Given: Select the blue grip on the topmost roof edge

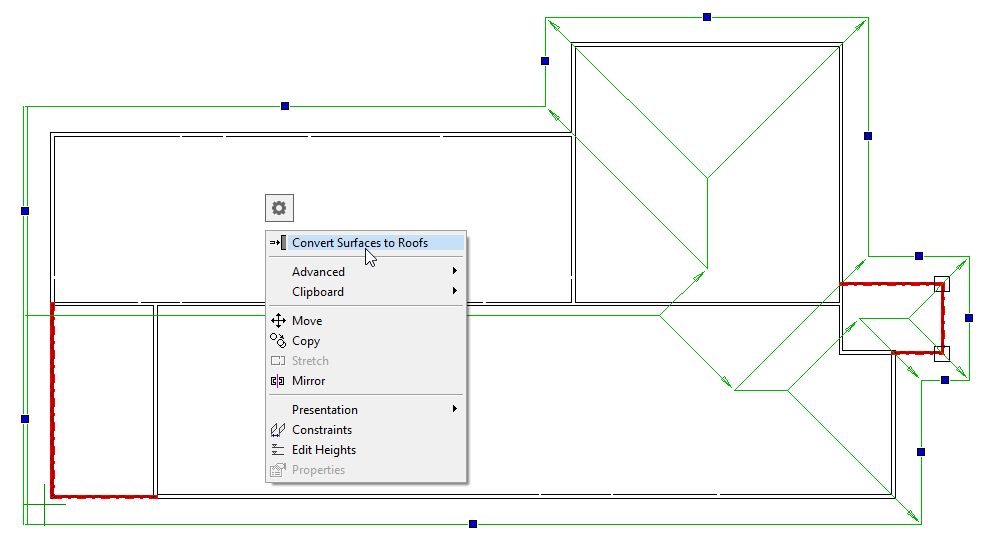Looking at the screenshot, I should click(x=707, y=17).
